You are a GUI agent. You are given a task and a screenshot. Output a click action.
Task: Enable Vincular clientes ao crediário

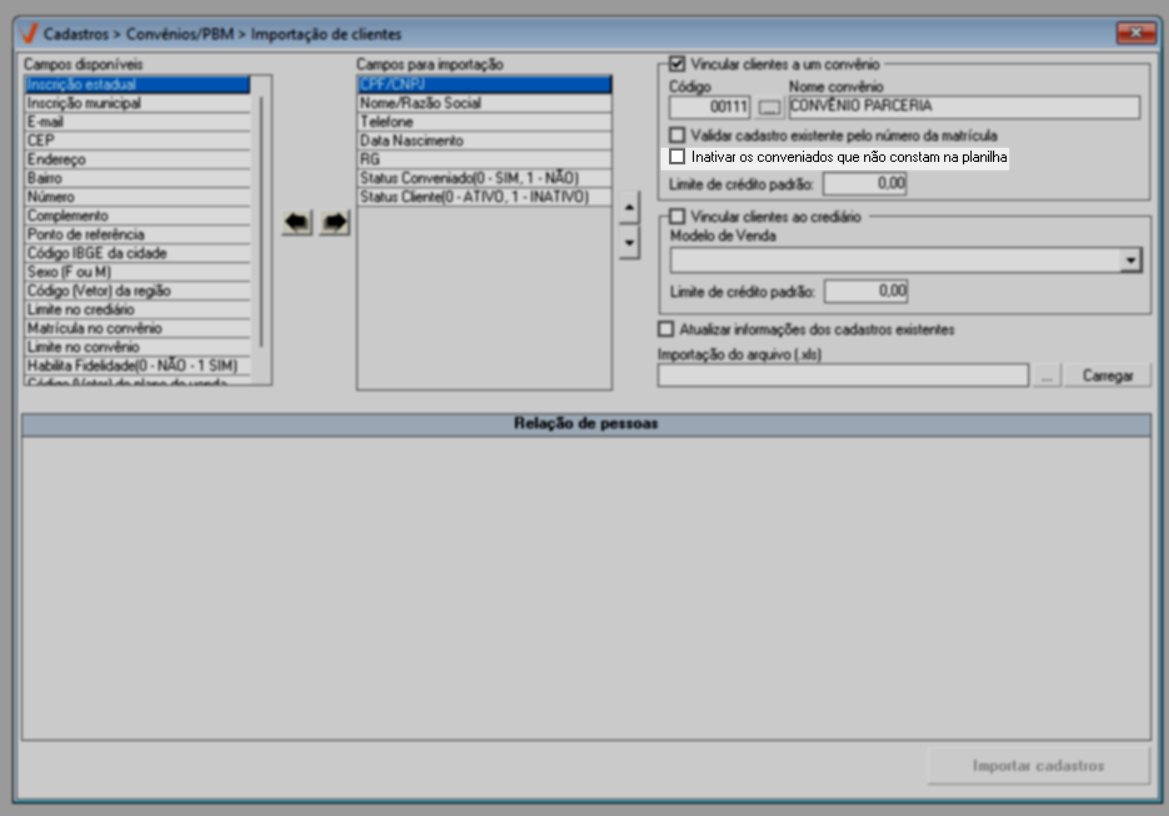(x=677, y=216)
